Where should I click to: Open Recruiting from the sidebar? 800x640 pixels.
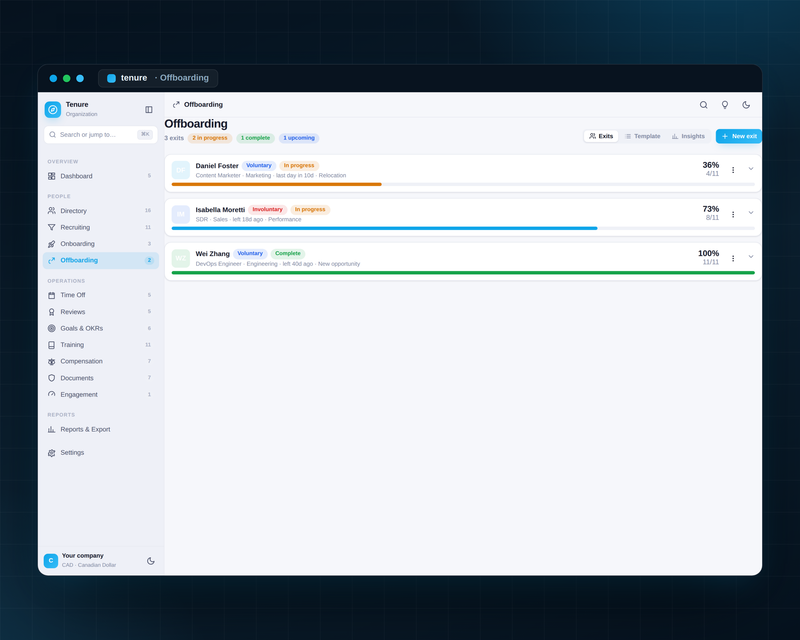click(x=101, y=227)
